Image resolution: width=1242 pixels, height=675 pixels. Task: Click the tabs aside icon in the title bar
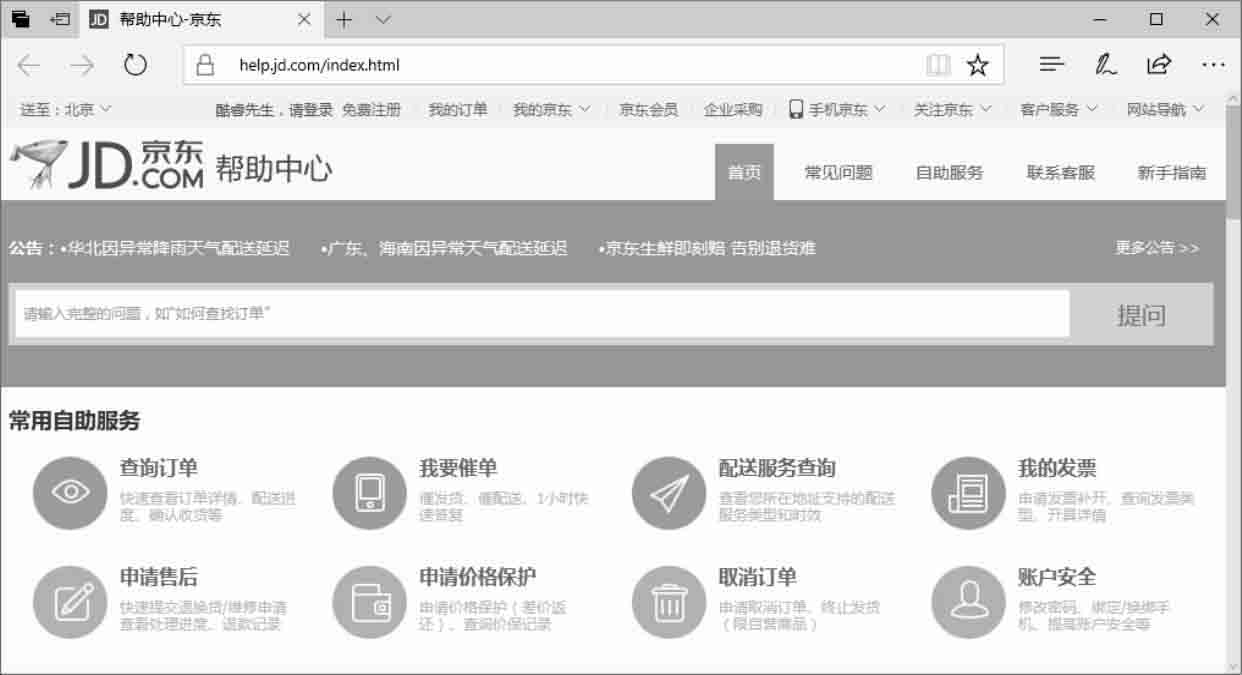tap(21, 19)
